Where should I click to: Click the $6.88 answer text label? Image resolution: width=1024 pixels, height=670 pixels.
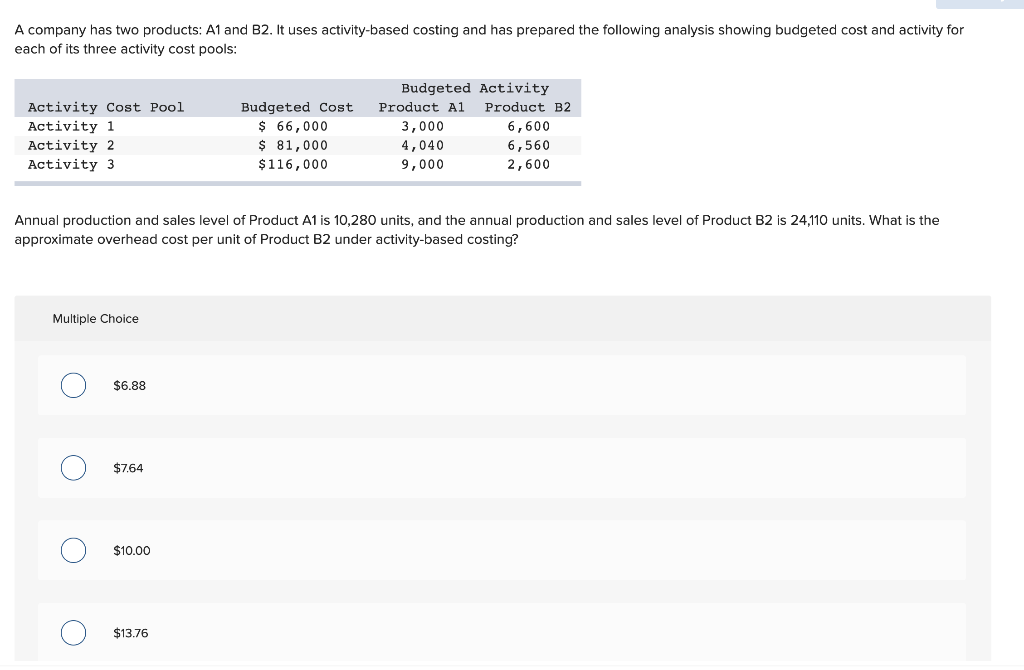coord(131,385)
